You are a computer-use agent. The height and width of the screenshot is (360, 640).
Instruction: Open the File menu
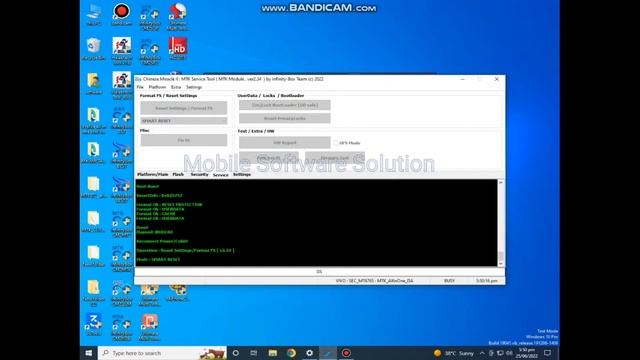click(x=140, y=87)
